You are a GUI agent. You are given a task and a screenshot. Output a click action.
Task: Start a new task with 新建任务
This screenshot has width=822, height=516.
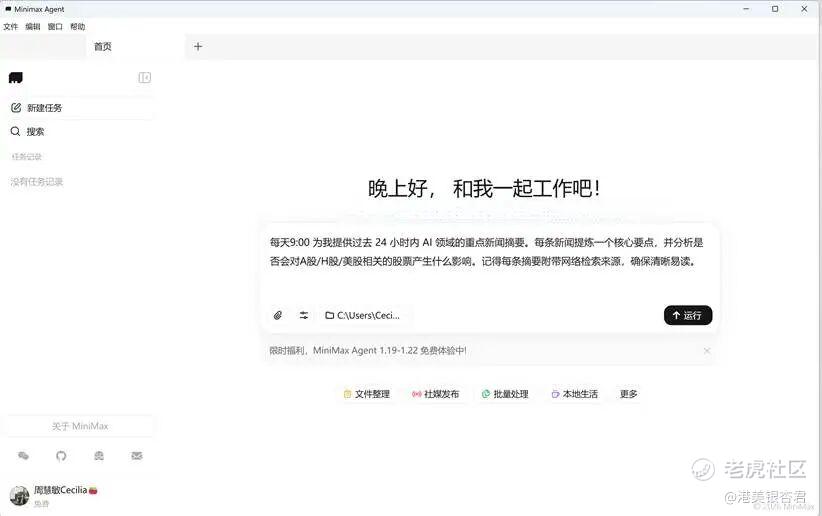click(x=80, y=108)
